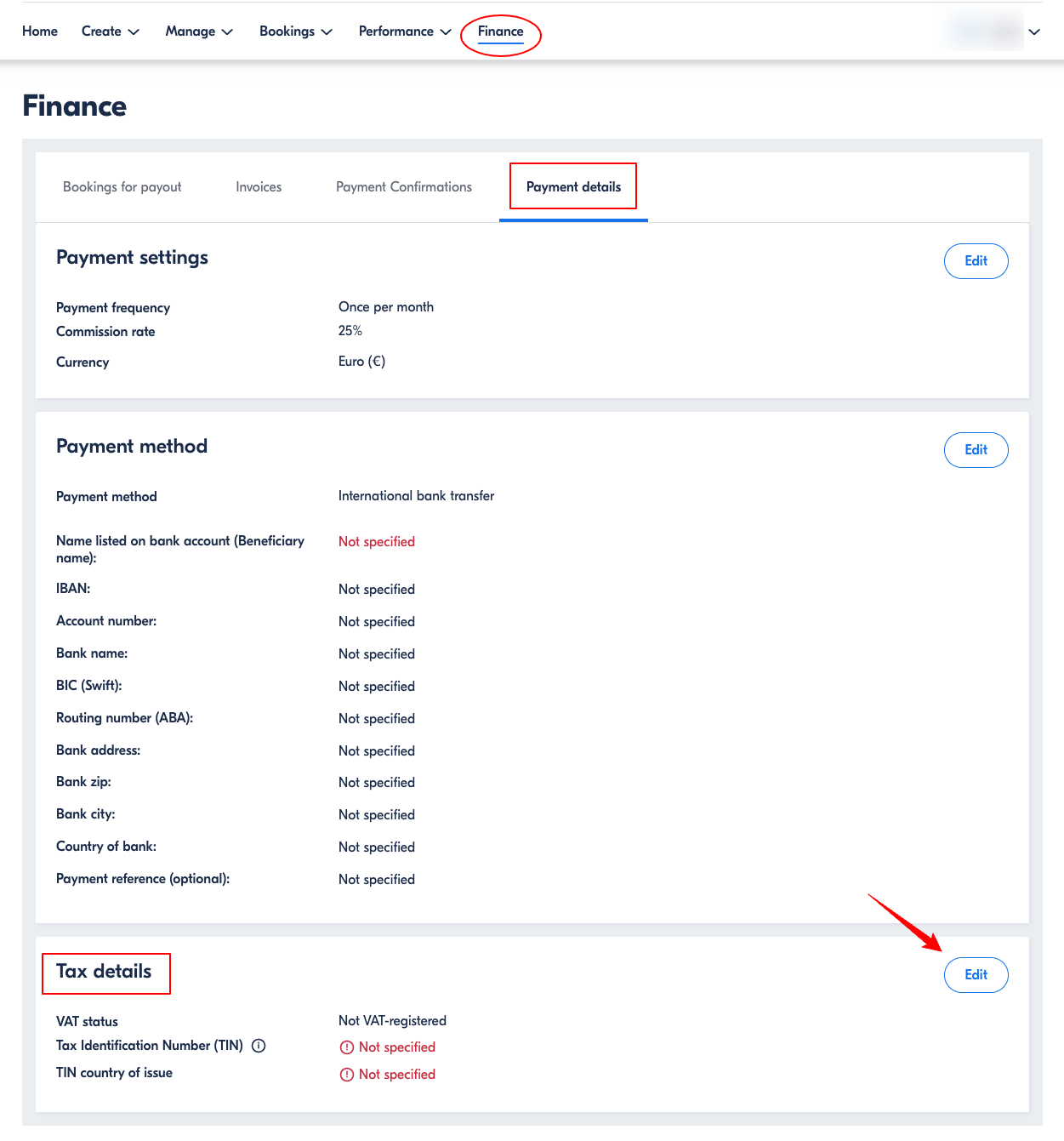
Task: Open the Finance navigation item
Action: click(x=501, y=31)
